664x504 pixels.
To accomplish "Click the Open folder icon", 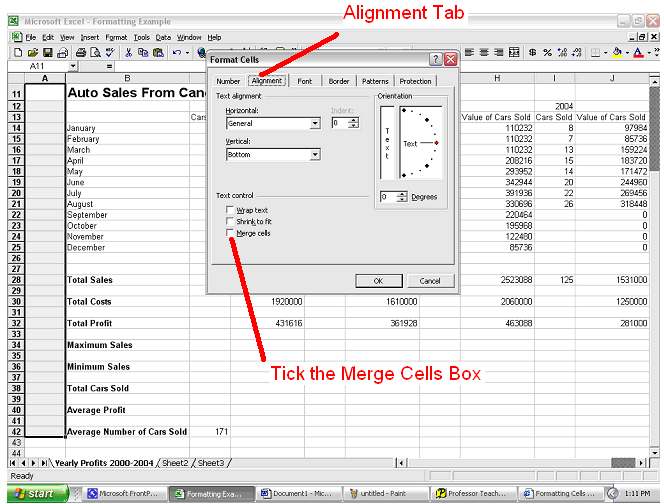I will click(x=33, y=52).
